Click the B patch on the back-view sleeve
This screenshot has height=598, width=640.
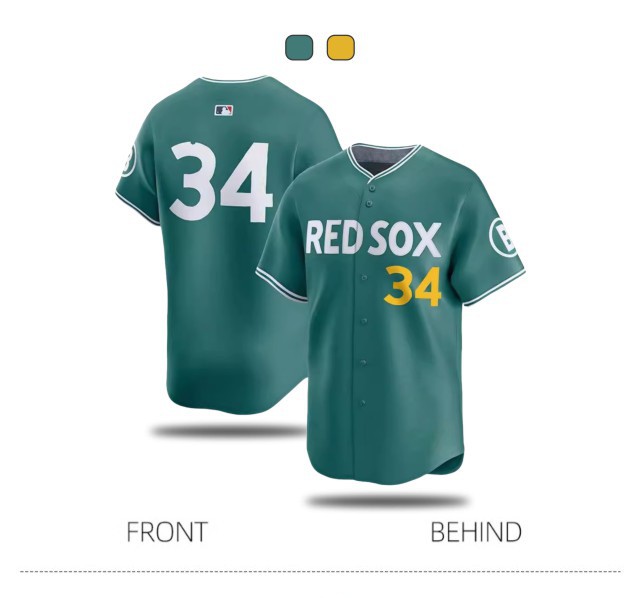[x=128, y=160]
